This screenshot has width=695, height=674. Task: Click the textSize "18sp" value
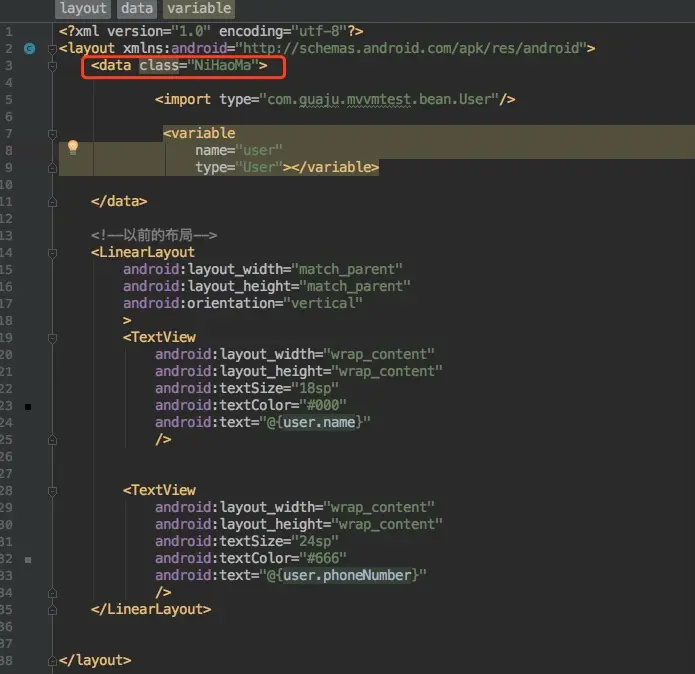pyautogui.click(x=315, y=388)
